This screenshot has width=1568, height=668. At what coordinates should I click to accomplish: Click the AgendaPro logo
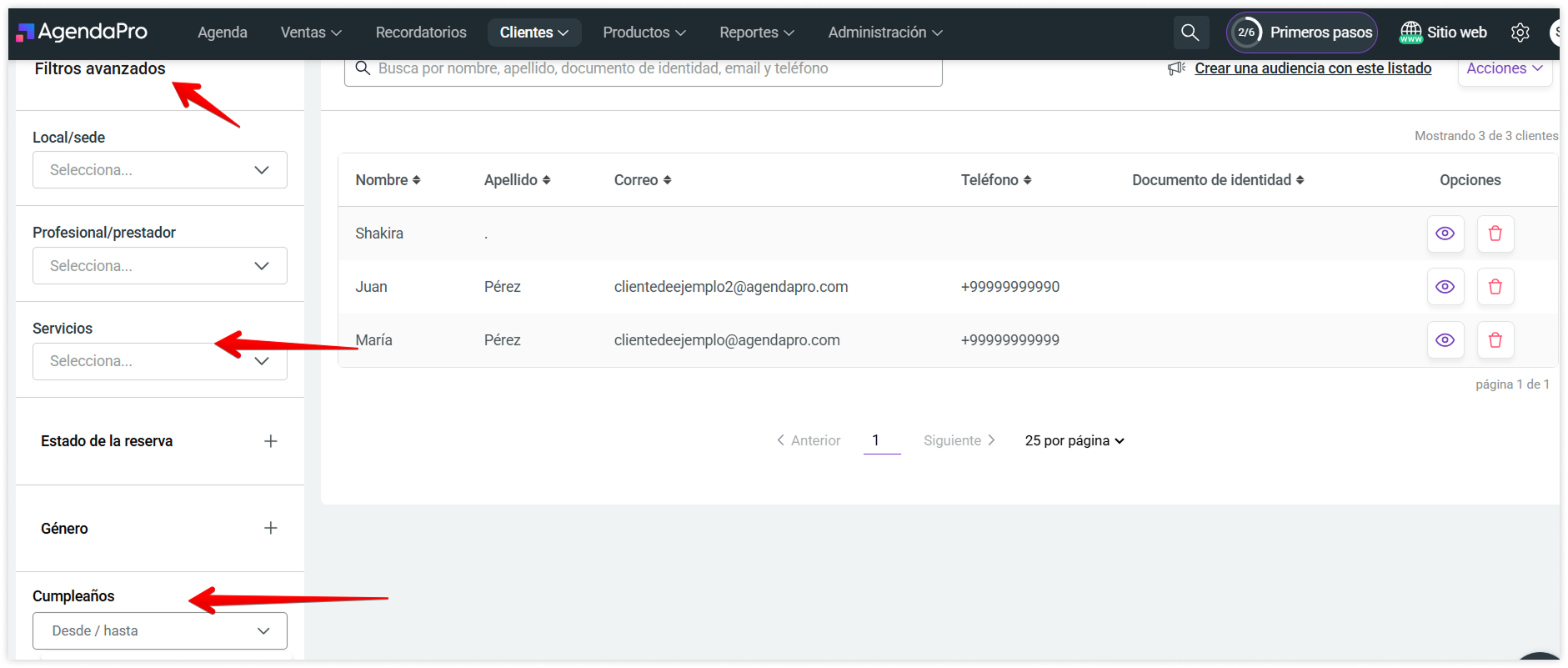click(x=82, y=32)
